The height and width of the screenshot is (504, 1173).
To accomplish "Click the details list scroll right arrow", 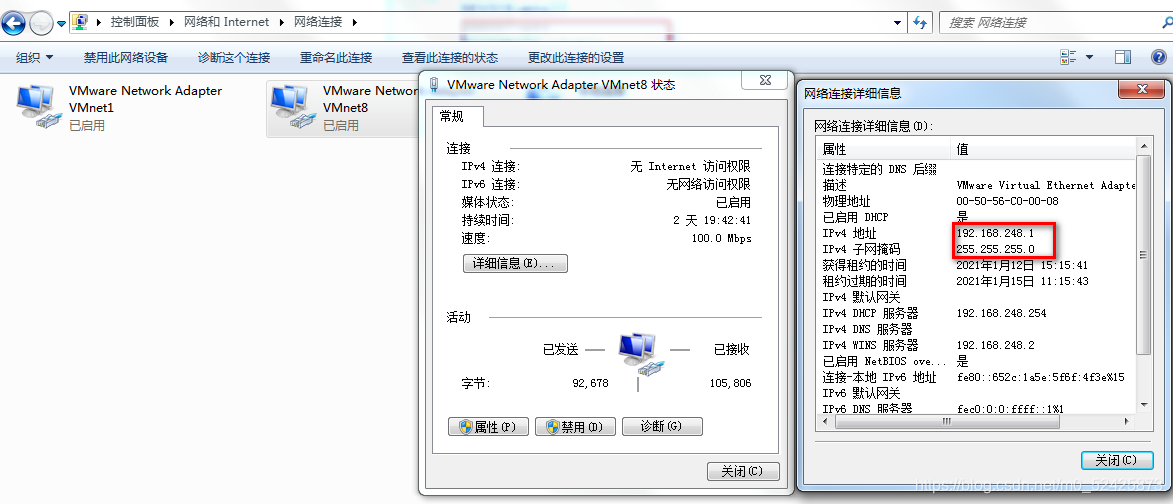I will click(x=1128, y=422).
